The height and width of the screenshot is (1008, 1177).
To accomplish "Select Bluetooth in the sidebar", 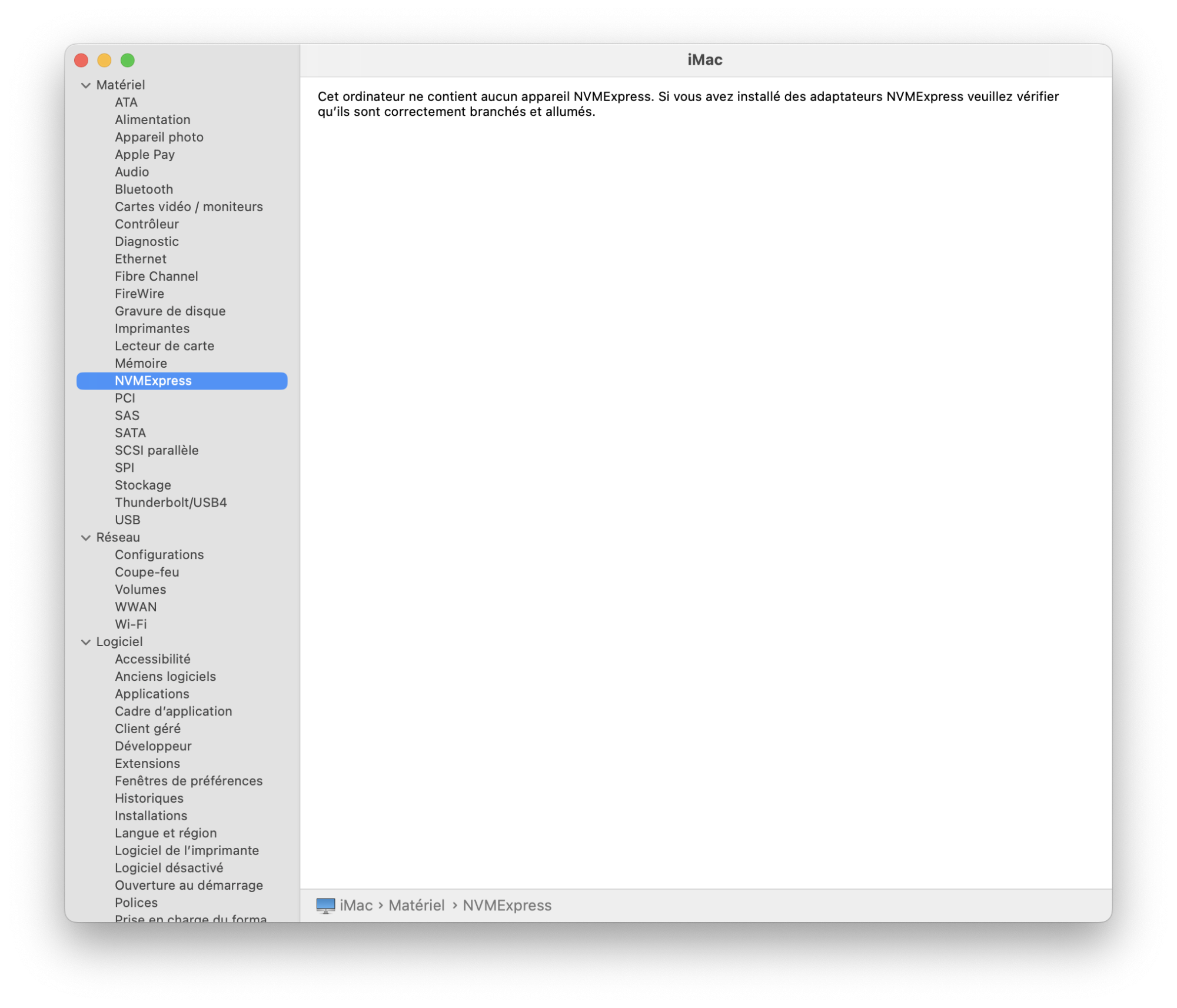I will tap(144, 189).
